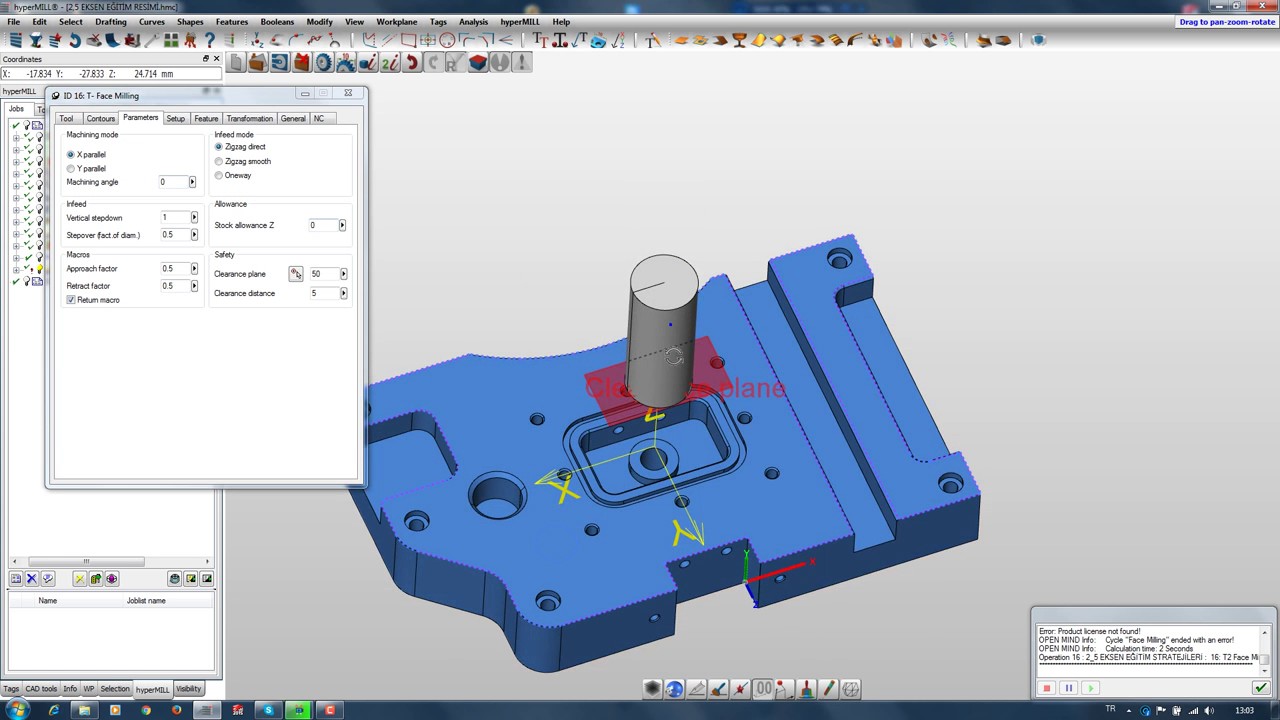Click the help question mark toolbar icon
Image resolution: width=1280 pixels, height=720 pixels.
coord(210,40)
